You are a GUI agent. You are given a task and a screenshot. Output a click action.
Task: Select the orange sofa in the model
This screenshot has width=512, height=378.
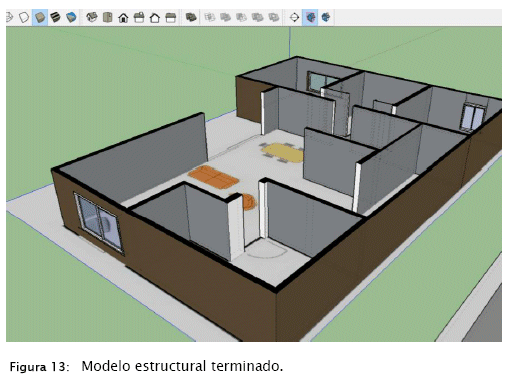coord(213,177)
